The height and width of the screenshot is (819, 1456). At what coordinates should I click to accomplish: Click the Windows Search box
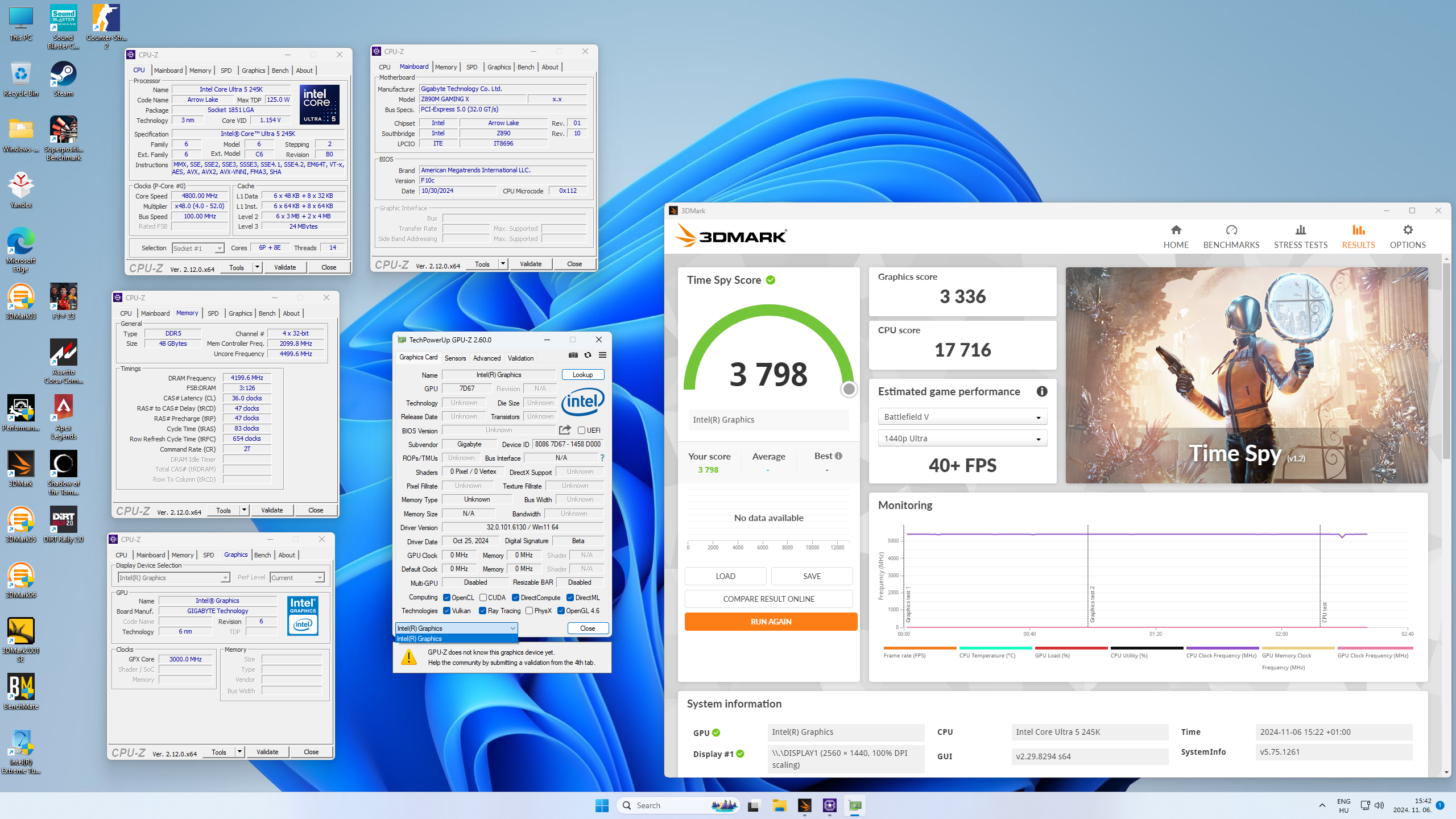click(x=679, y=805)
